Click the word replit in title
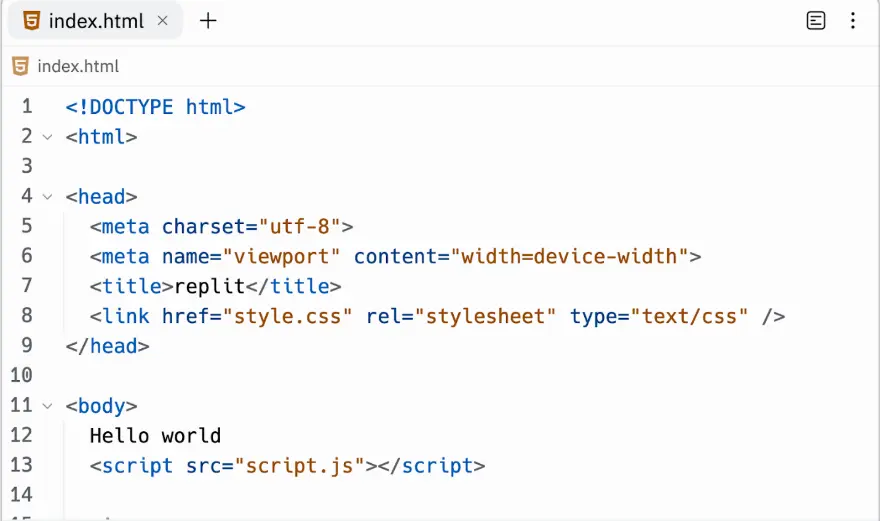The width and height of the screenshot is (880, 521). [x=210, y=286]
